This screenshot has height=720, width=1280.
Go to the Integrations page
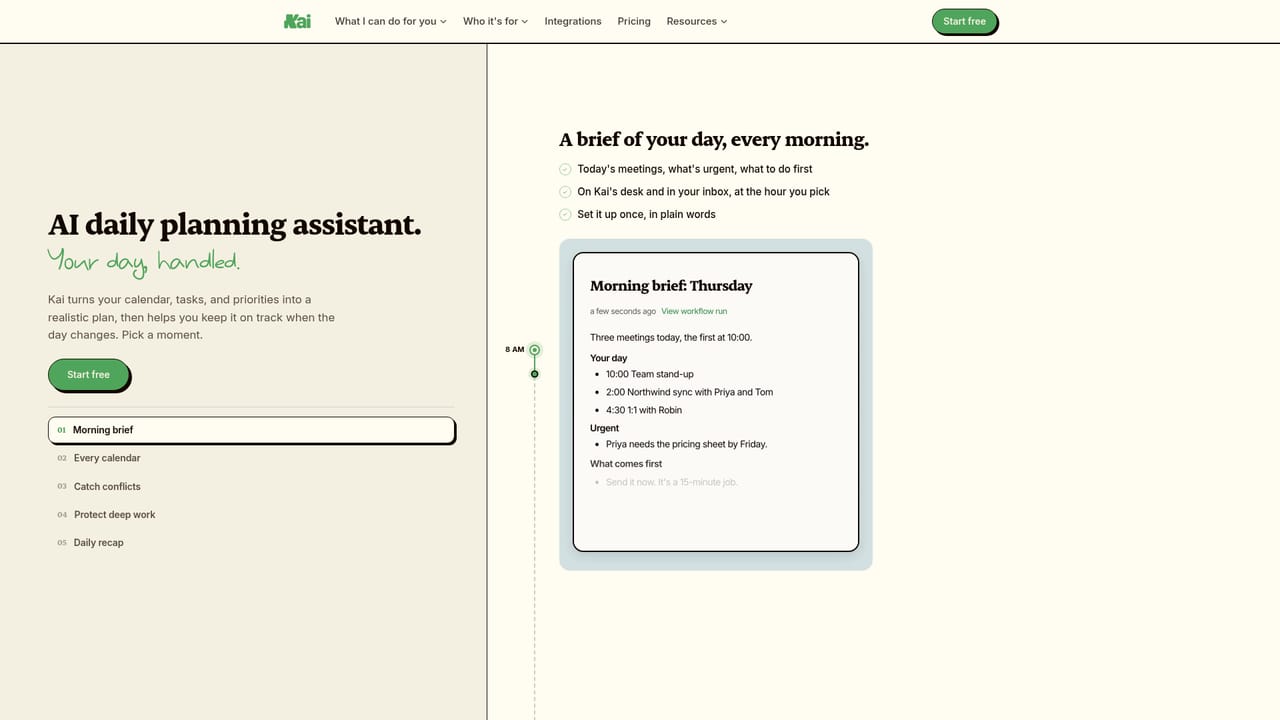pos(573,21)
